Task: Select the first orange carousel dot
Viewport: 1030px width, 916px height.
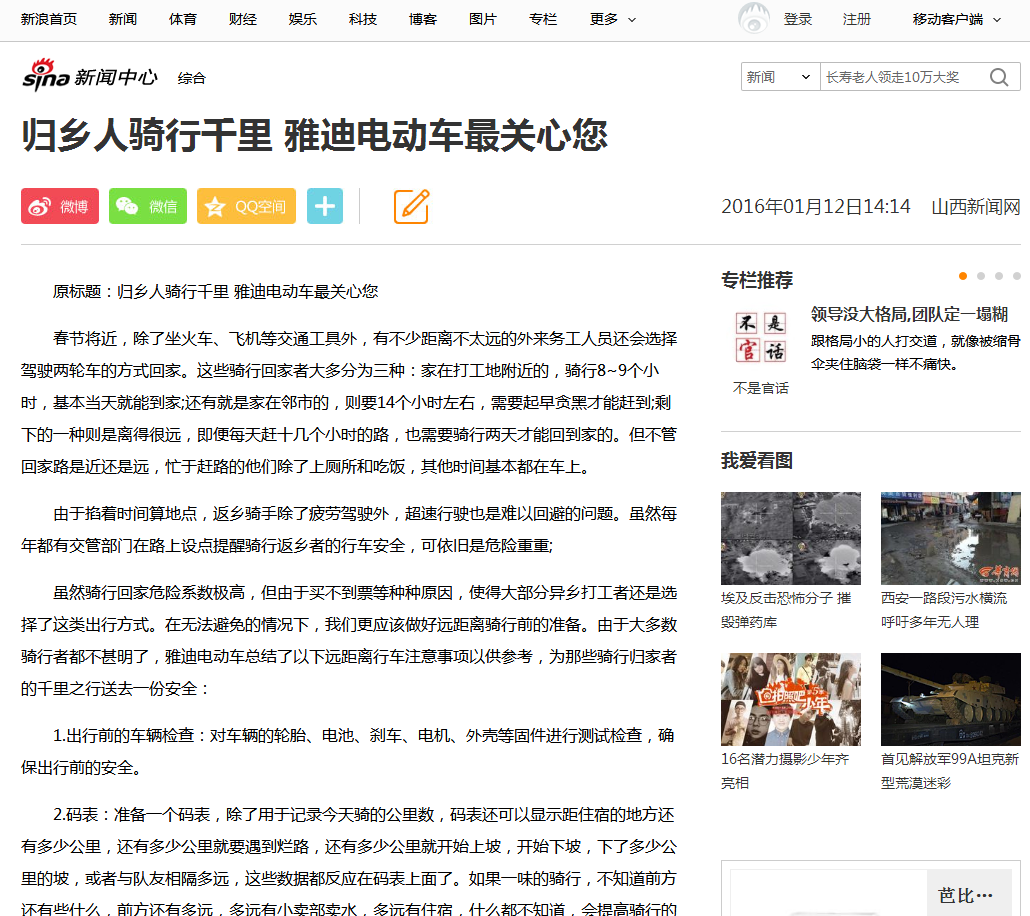Action: pyautogui.click(x=963, y=276)
